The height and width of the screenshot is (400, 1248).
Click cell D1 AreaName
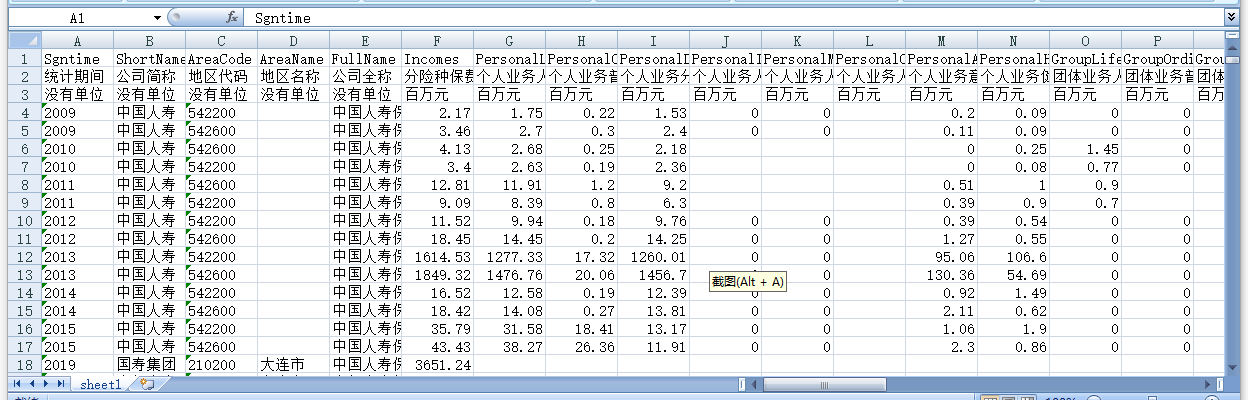click(x=294, y=59)
